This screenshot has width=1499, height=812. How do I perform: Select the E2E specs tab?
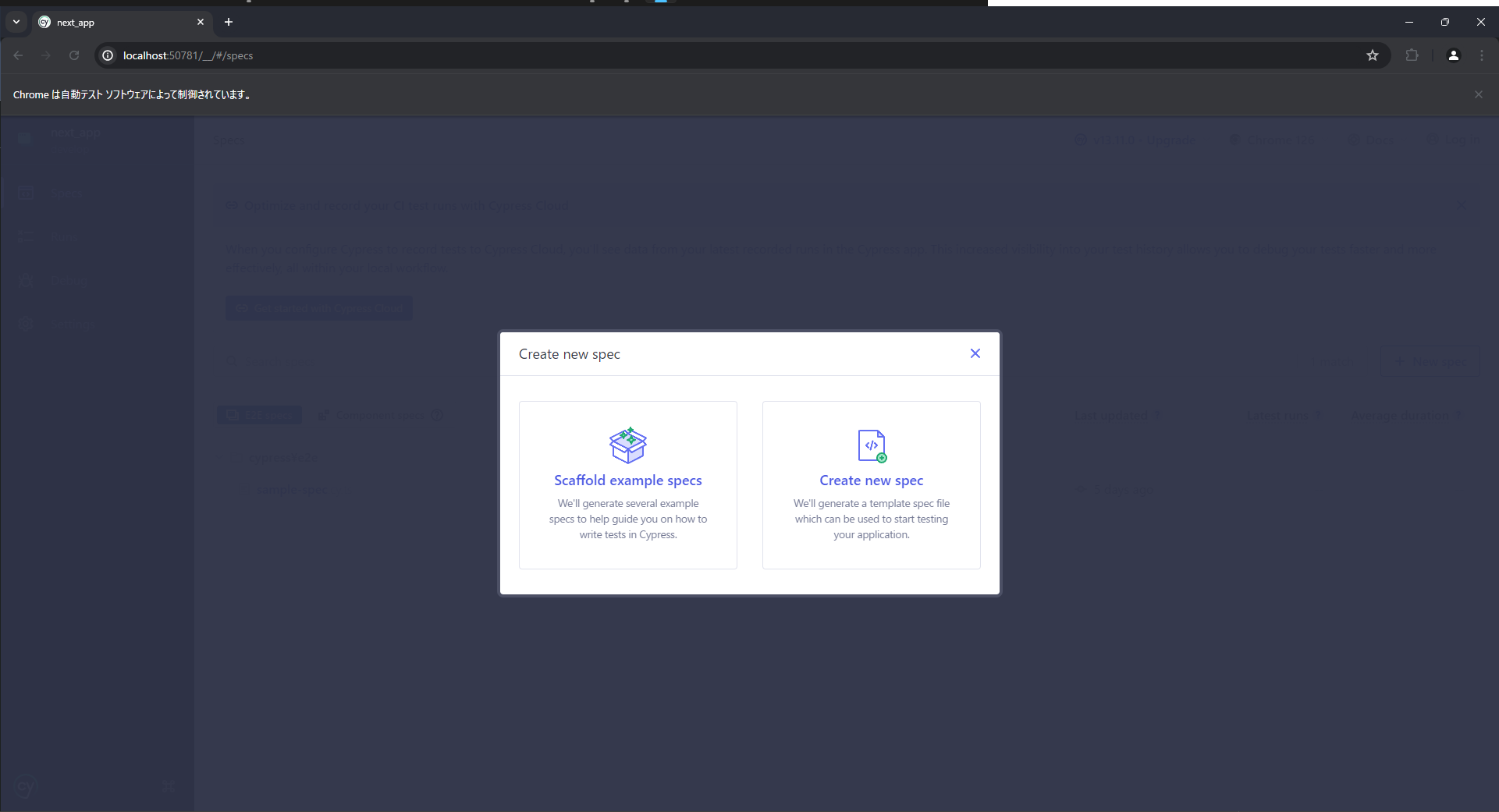pyautogui.click(x=259, y=415)
